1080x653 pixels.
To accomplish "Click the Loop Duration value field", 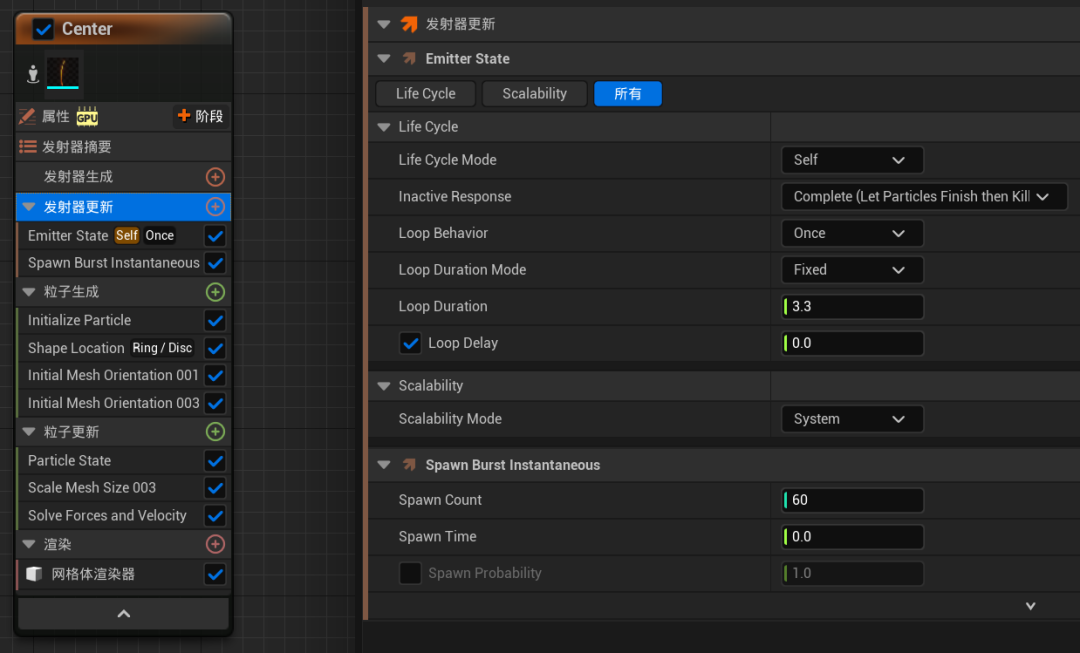I will [x=852, y=307].
